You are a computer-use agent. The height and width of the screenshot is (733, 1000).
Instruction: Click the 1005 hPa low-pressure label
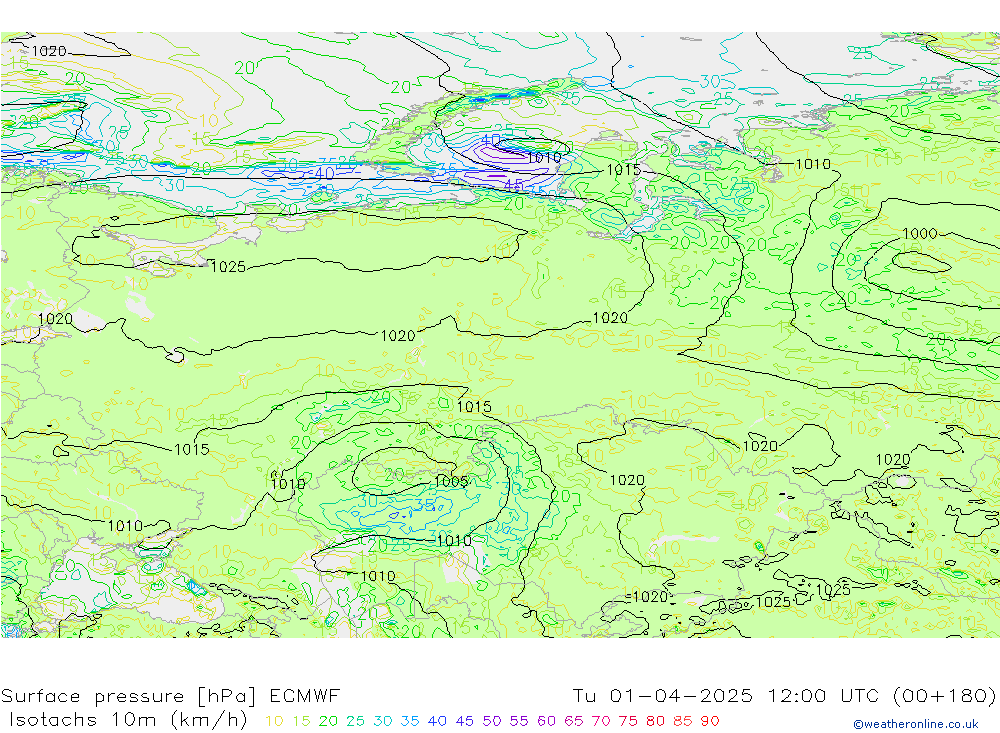[x=451, y=482]
